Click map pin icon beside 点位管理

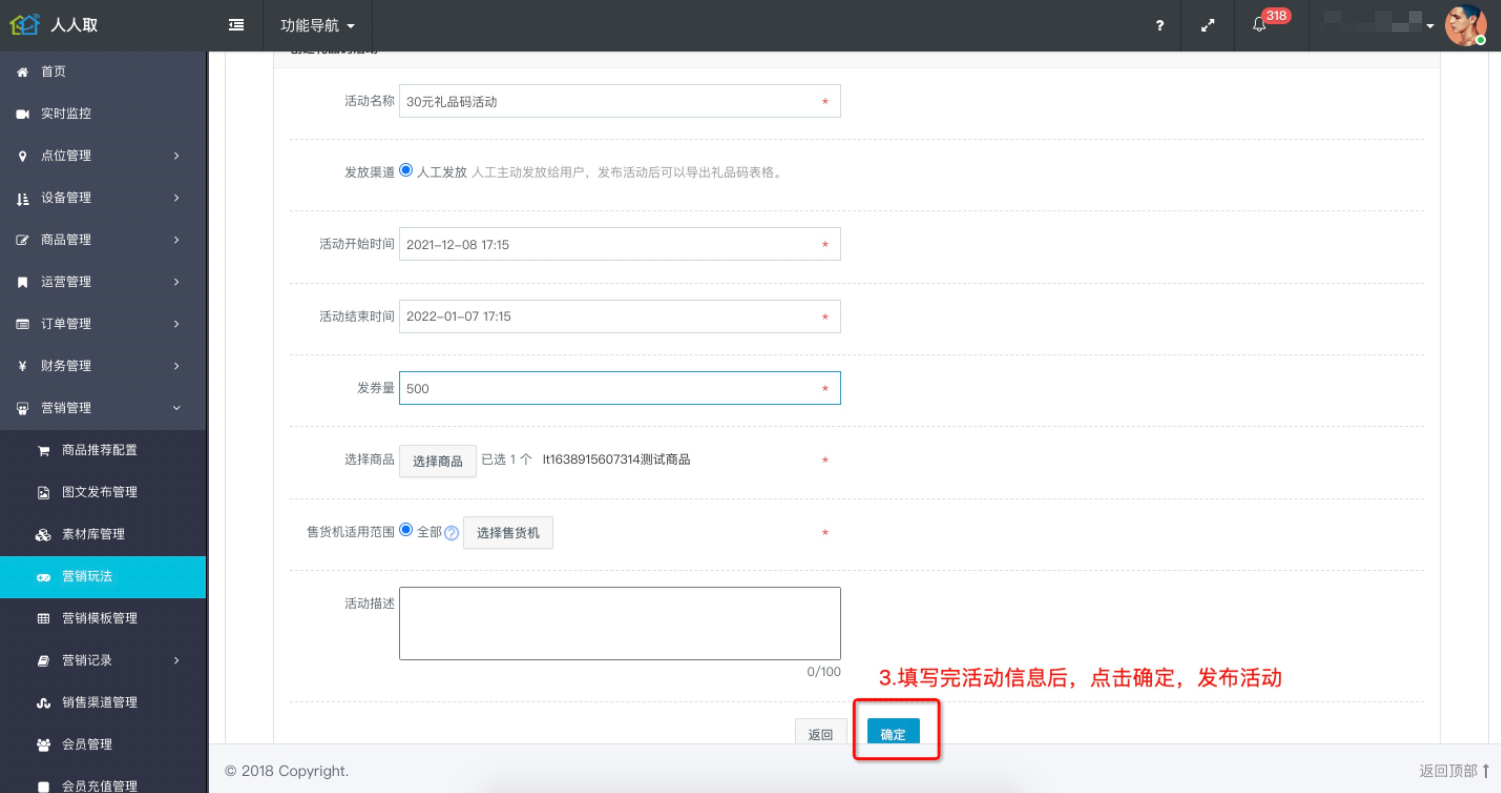point(23,156)
